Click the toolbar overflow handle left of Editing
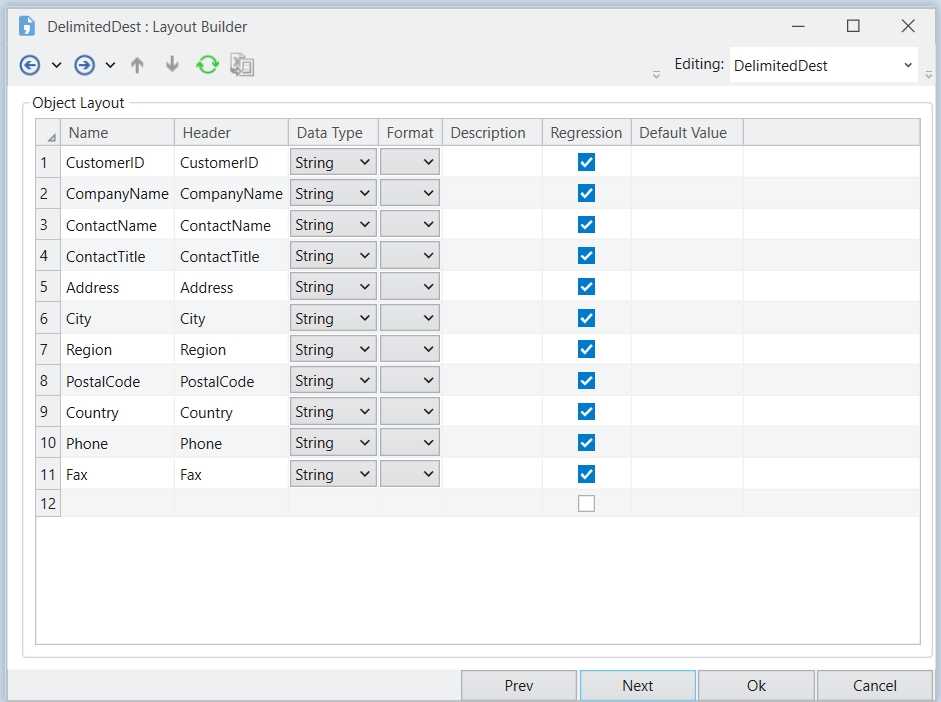This screenshot has width=941, height=702. click(x=656, y=74)
